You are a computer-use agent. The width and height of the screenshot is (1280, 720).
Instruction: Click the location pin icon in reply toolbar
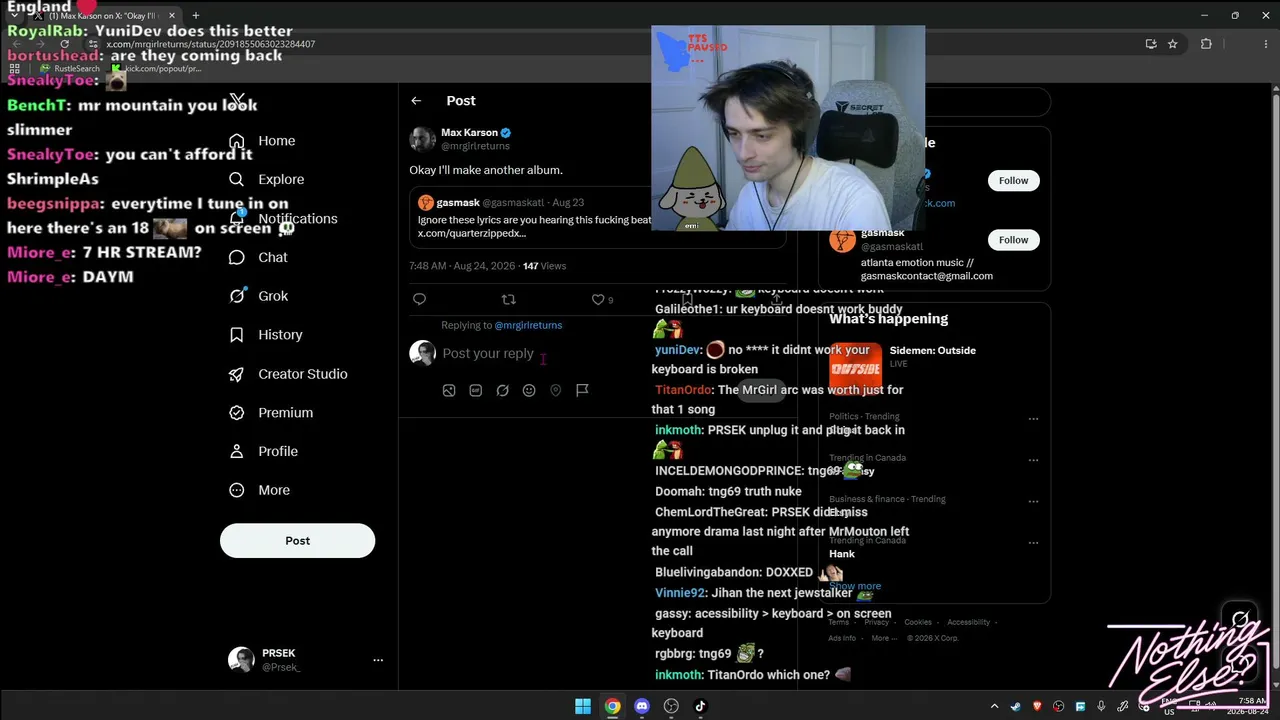tap(556, 390)
